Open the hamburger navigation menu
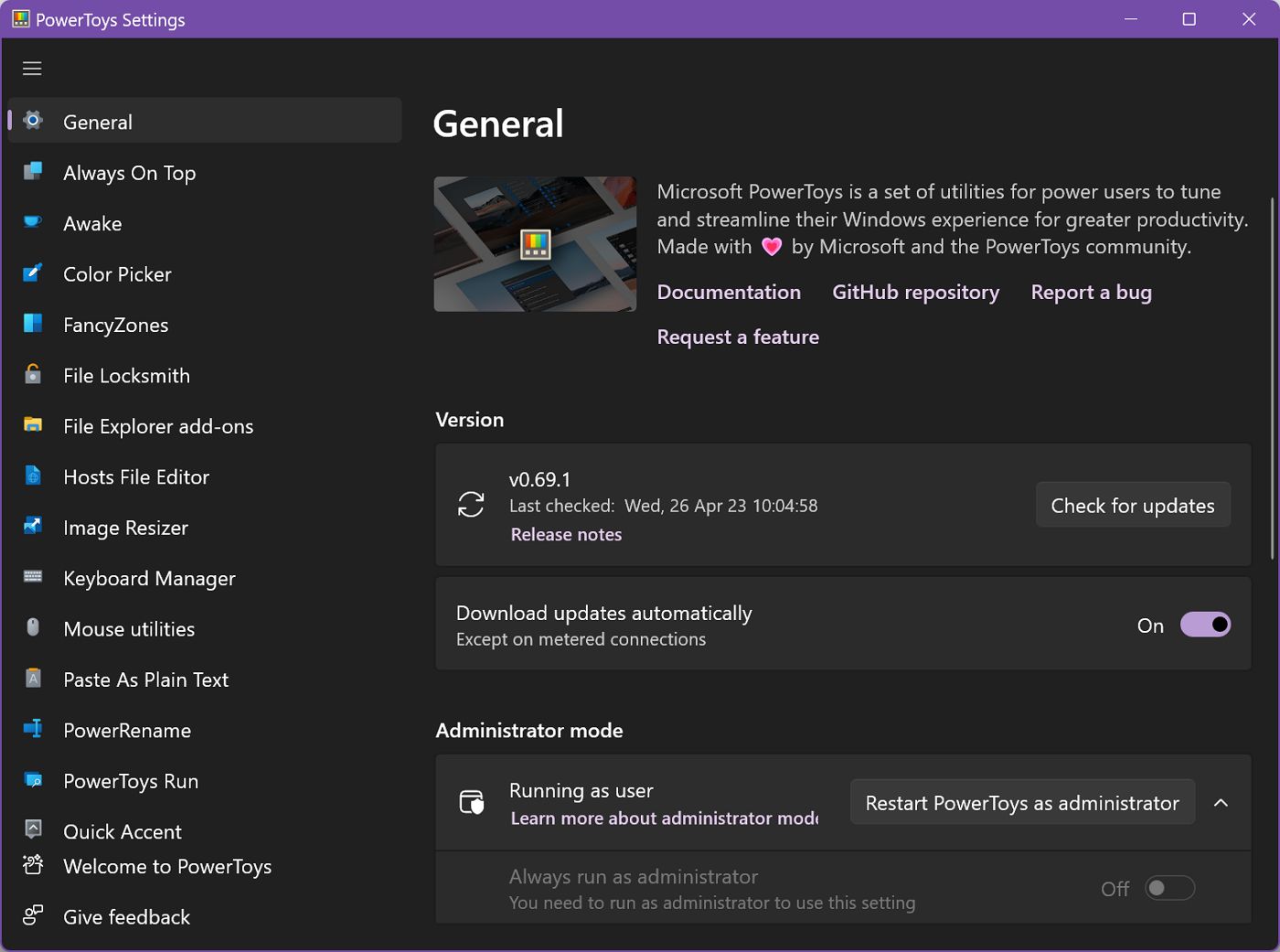This screenshot has height=952, width=1280. pos(32,69)
